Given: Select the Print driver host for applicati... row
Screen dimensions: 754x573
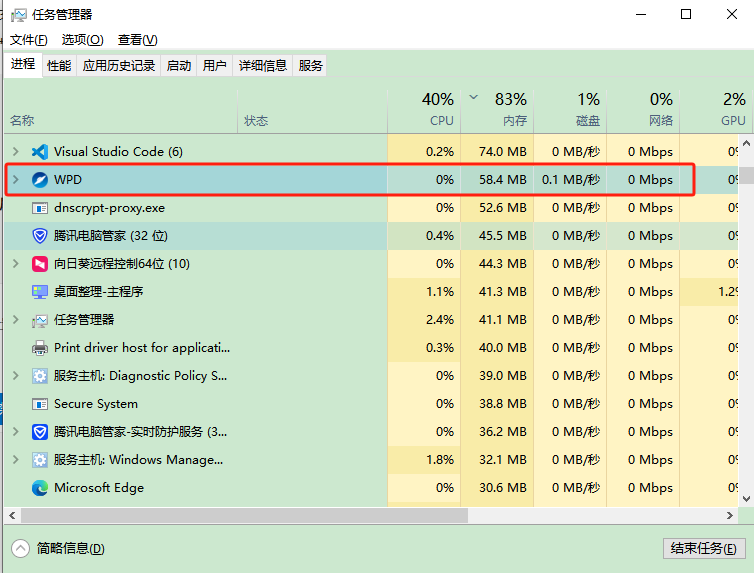Looking at the screenshot, I should 371,348.
